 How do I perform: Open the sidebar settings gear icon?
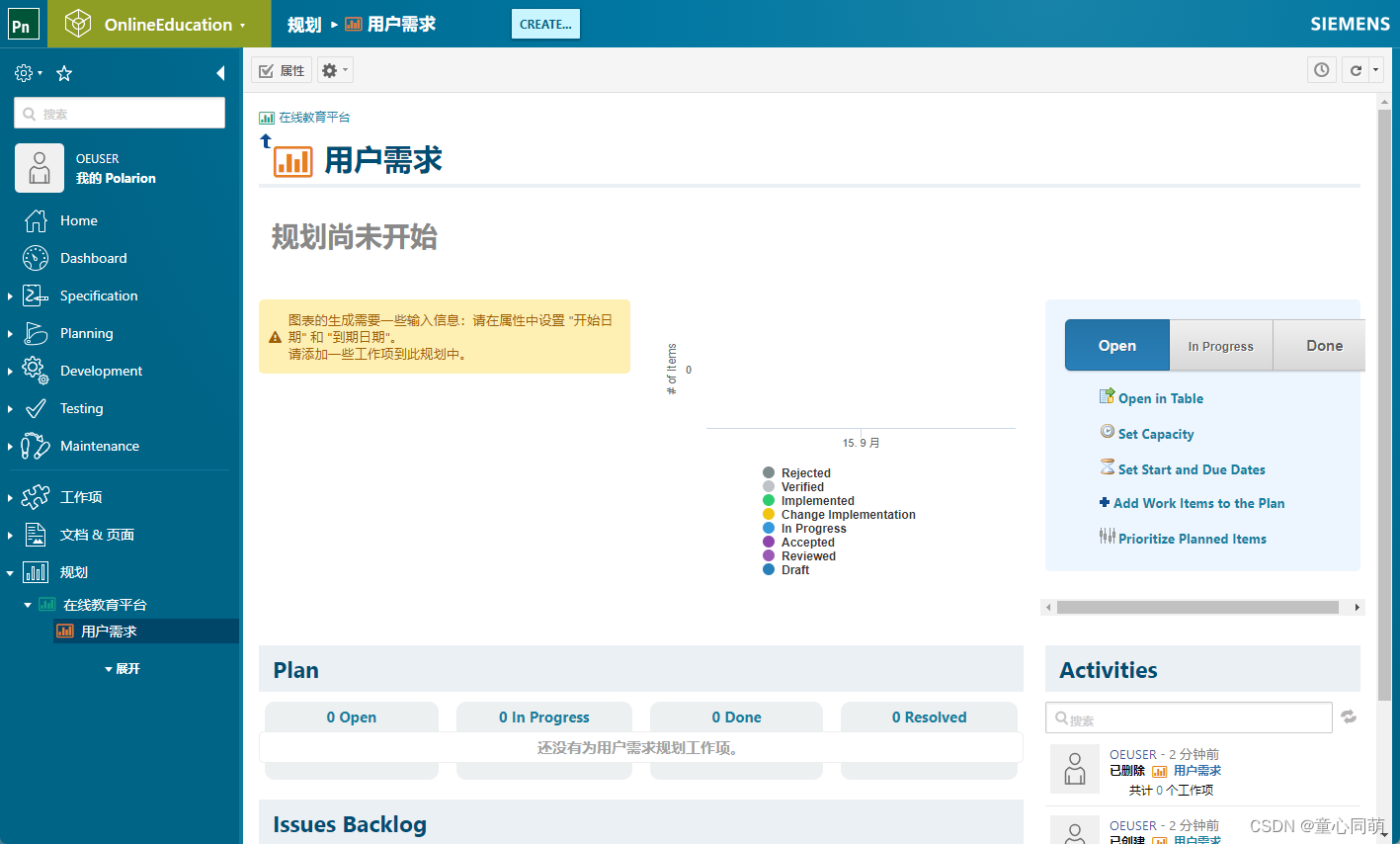pos(22,72)
